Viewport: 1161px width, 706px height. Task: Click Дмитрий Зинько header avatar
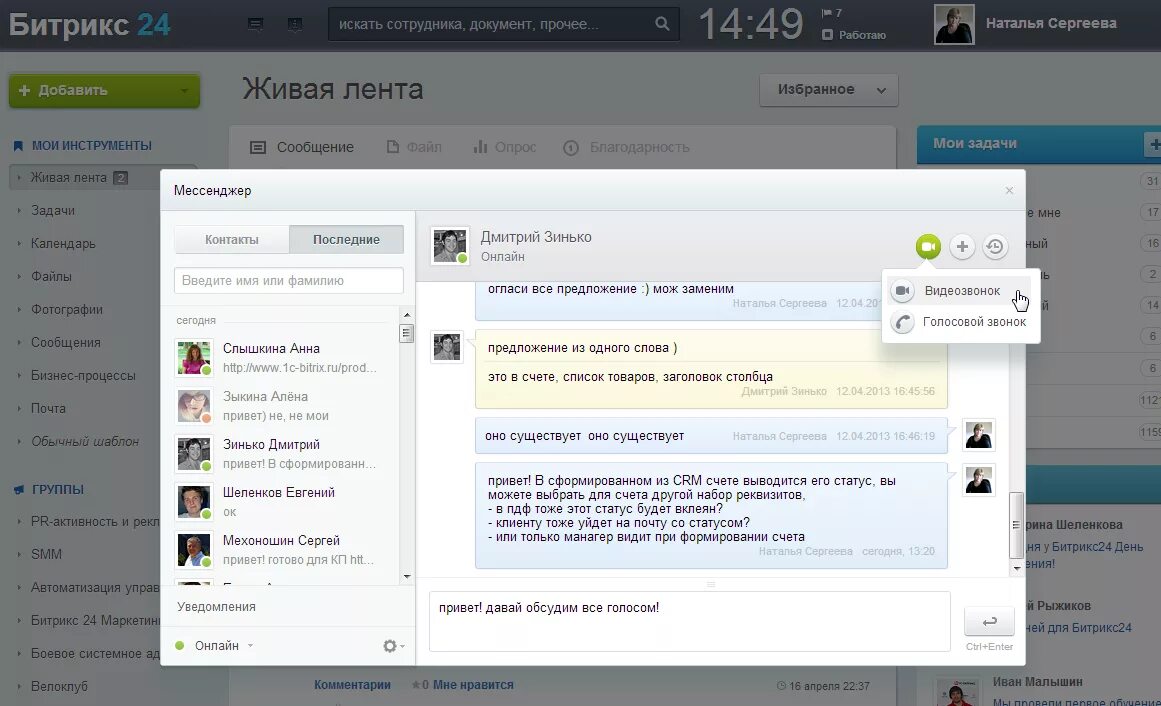pyautogui.click(x=449, y=246)
